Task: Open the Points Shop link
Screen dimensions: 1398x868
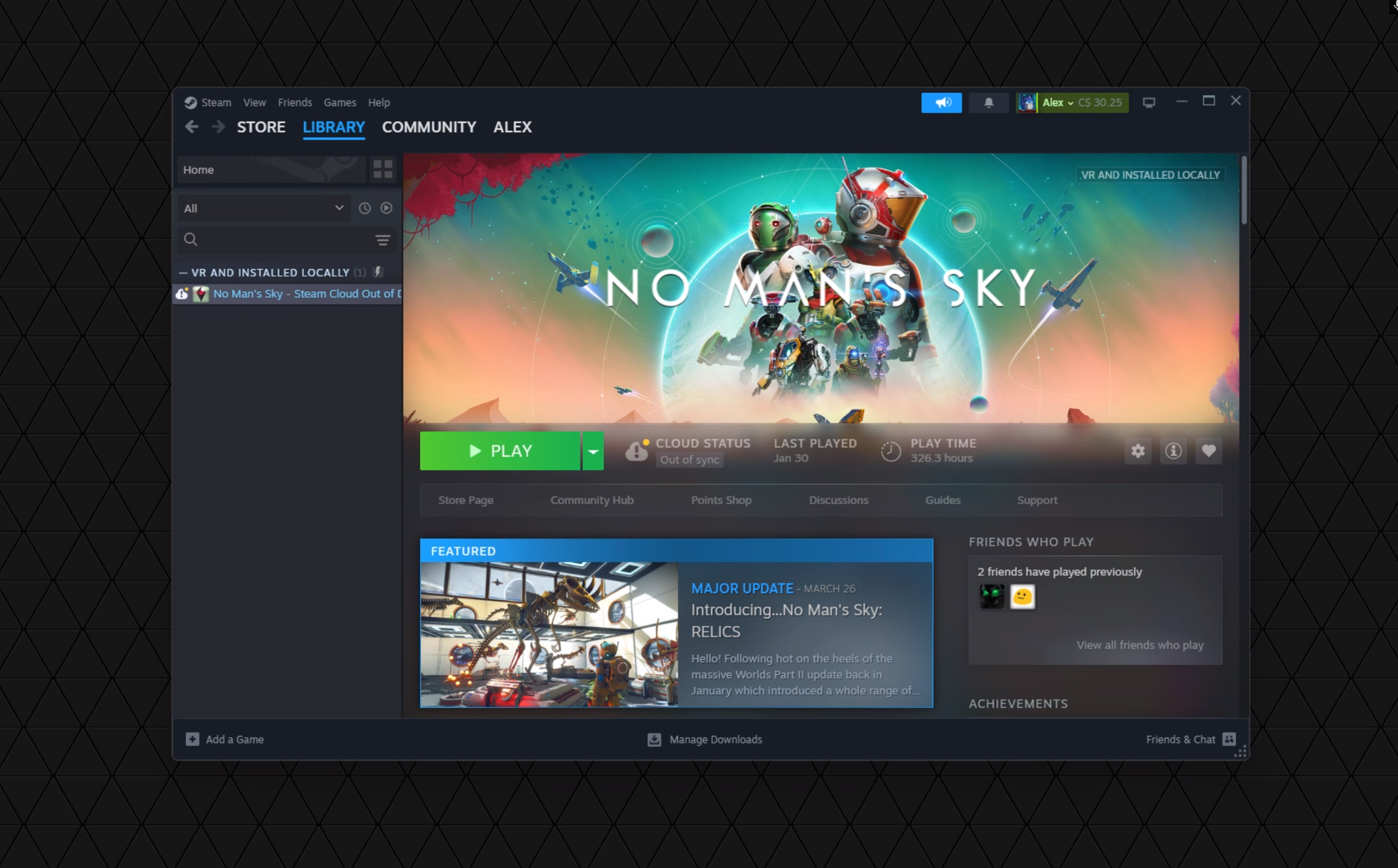Action: pos(721,500)
